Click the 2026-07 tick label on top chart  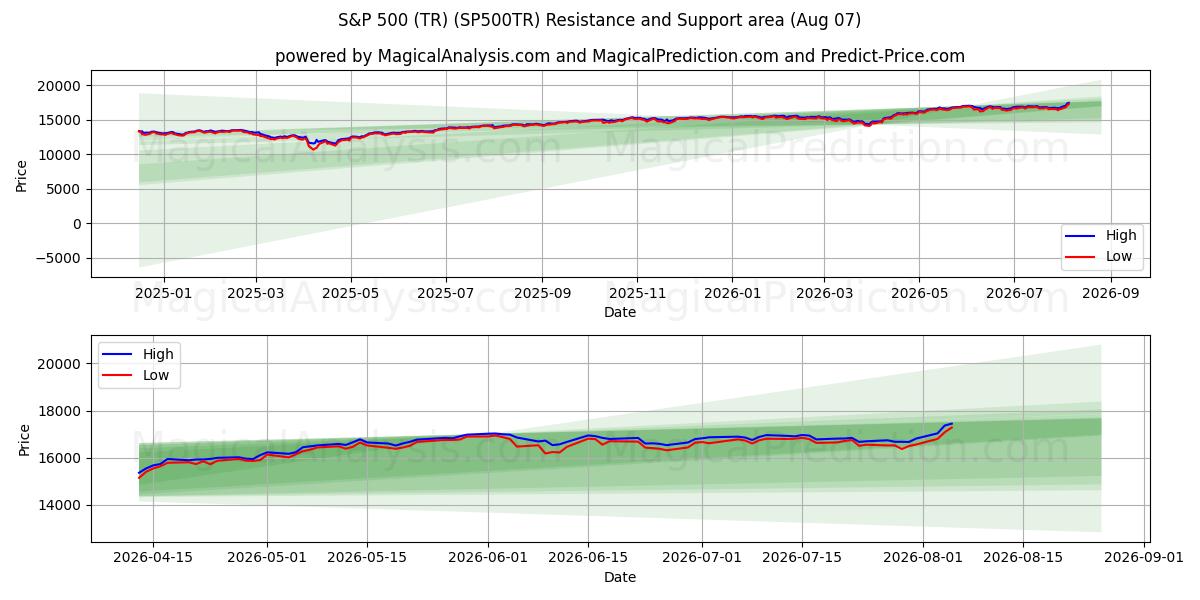tap(1013, 294)
